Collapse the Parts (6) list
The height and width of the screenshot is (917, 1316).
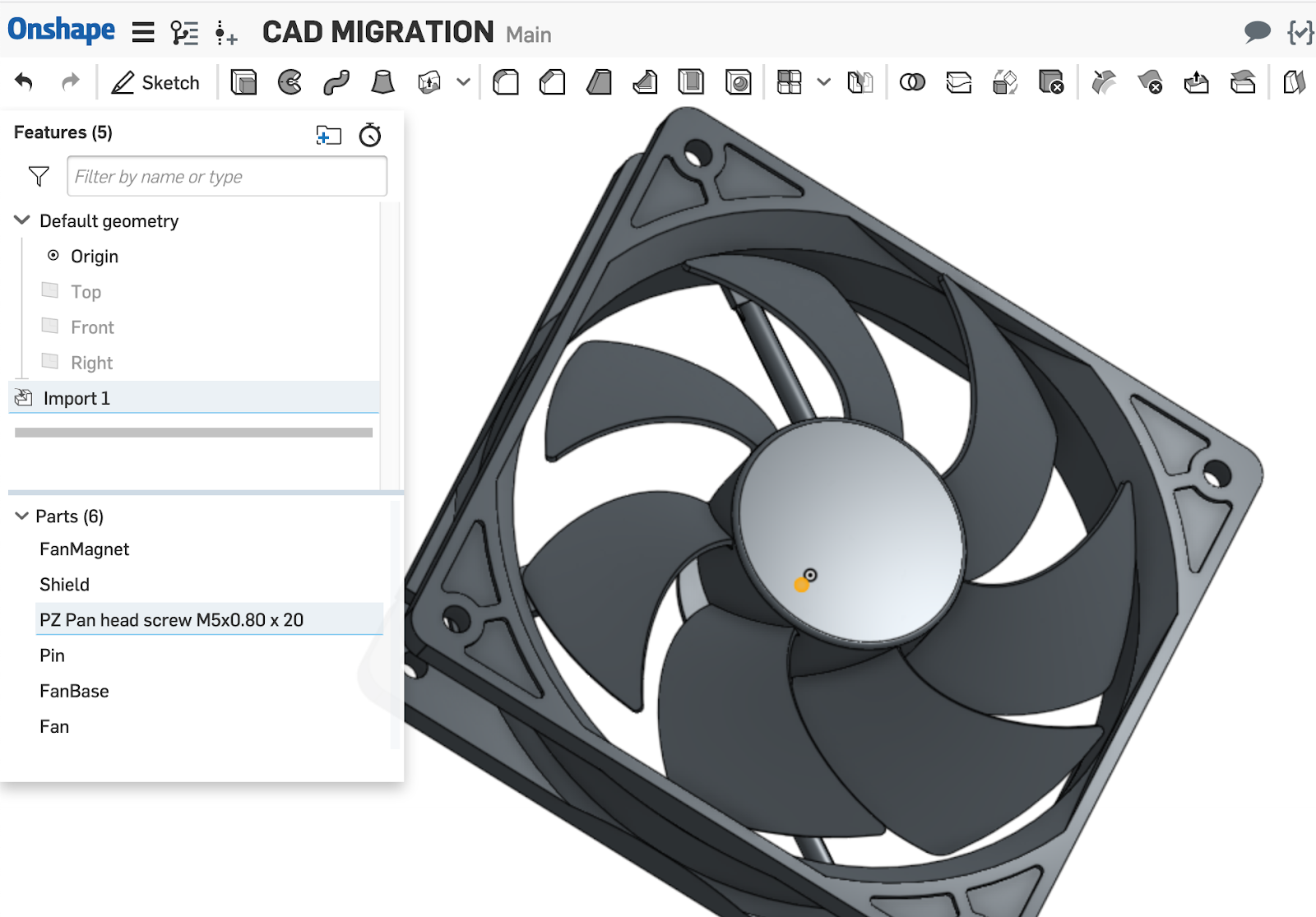tap(21, 516)
